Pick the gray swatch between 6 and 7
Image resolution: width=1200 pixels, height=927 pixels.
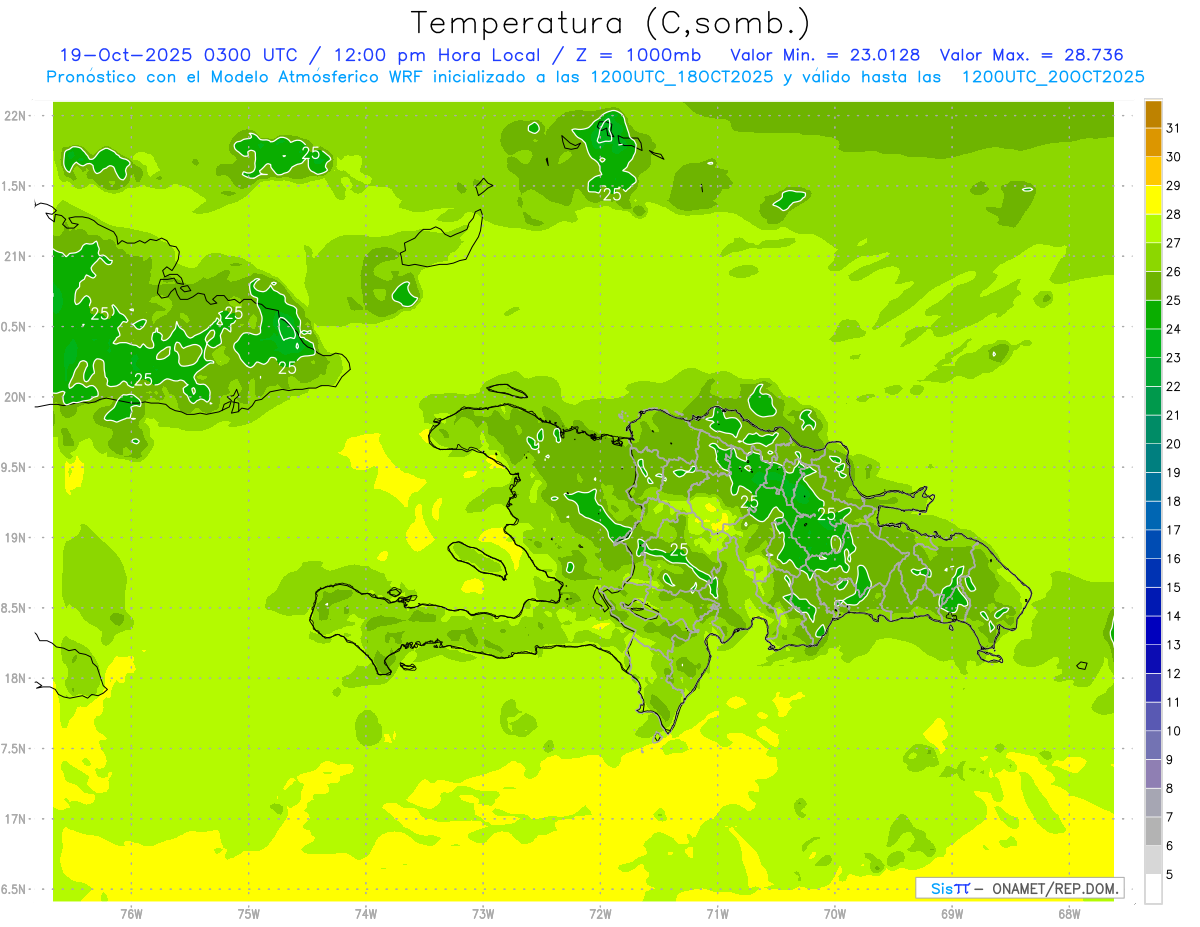pos(1153,831)
